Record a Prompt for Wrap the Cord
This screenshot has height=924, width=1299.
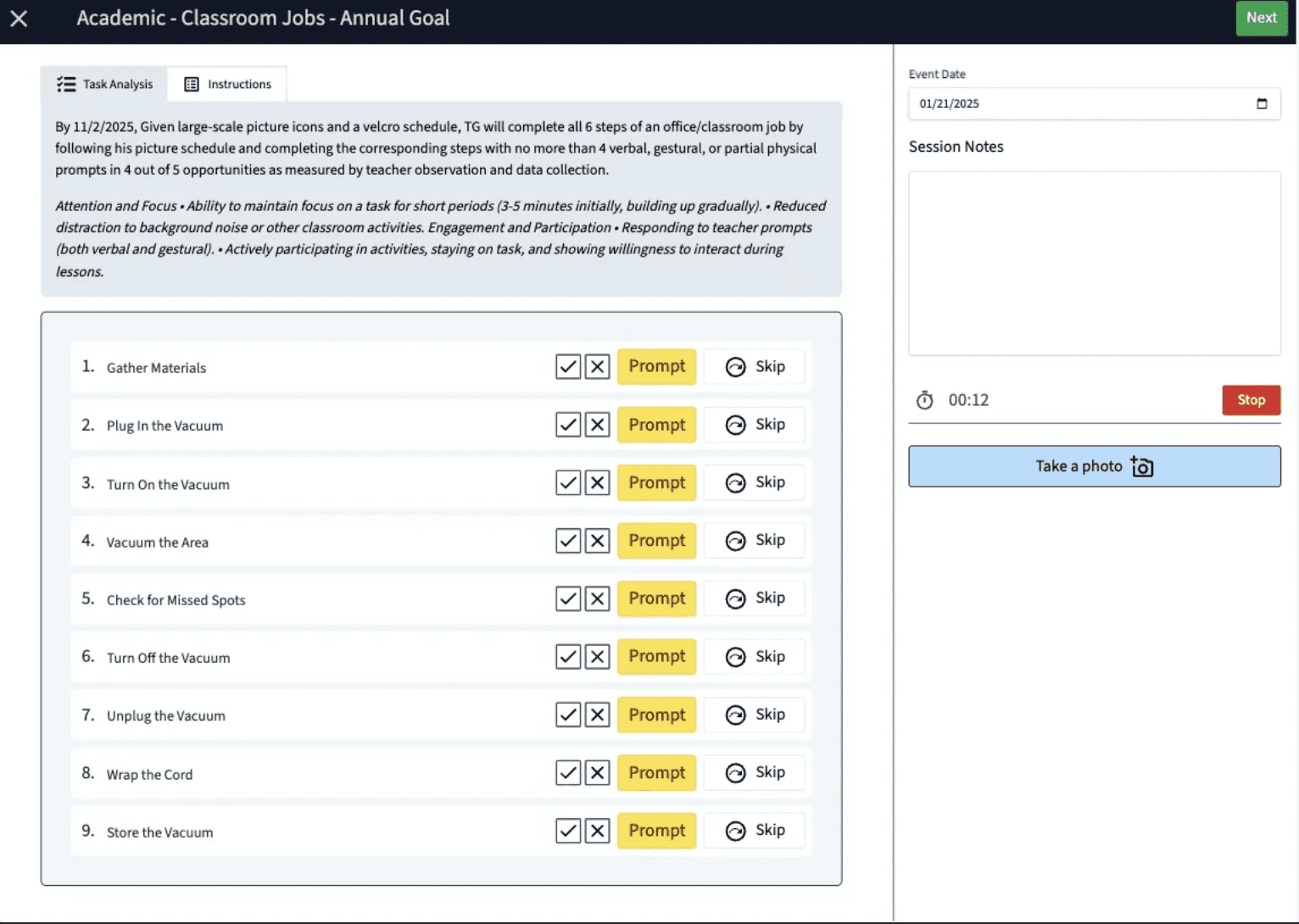pos(657,773)
